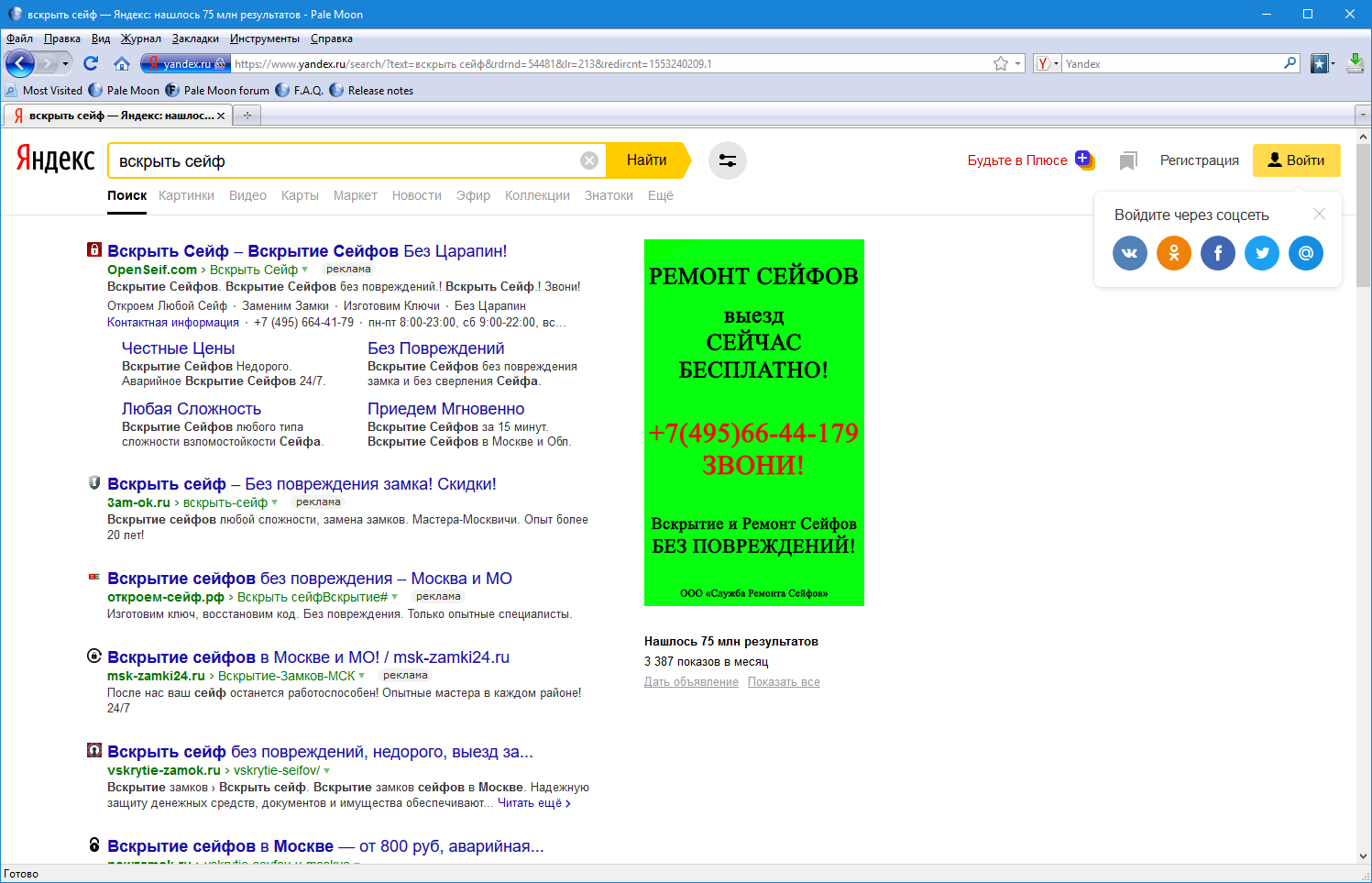Screen dimensions: 1372x883
Task: Expand the OpenSeif.com result options arrow
Action: [x=305, y=270]
